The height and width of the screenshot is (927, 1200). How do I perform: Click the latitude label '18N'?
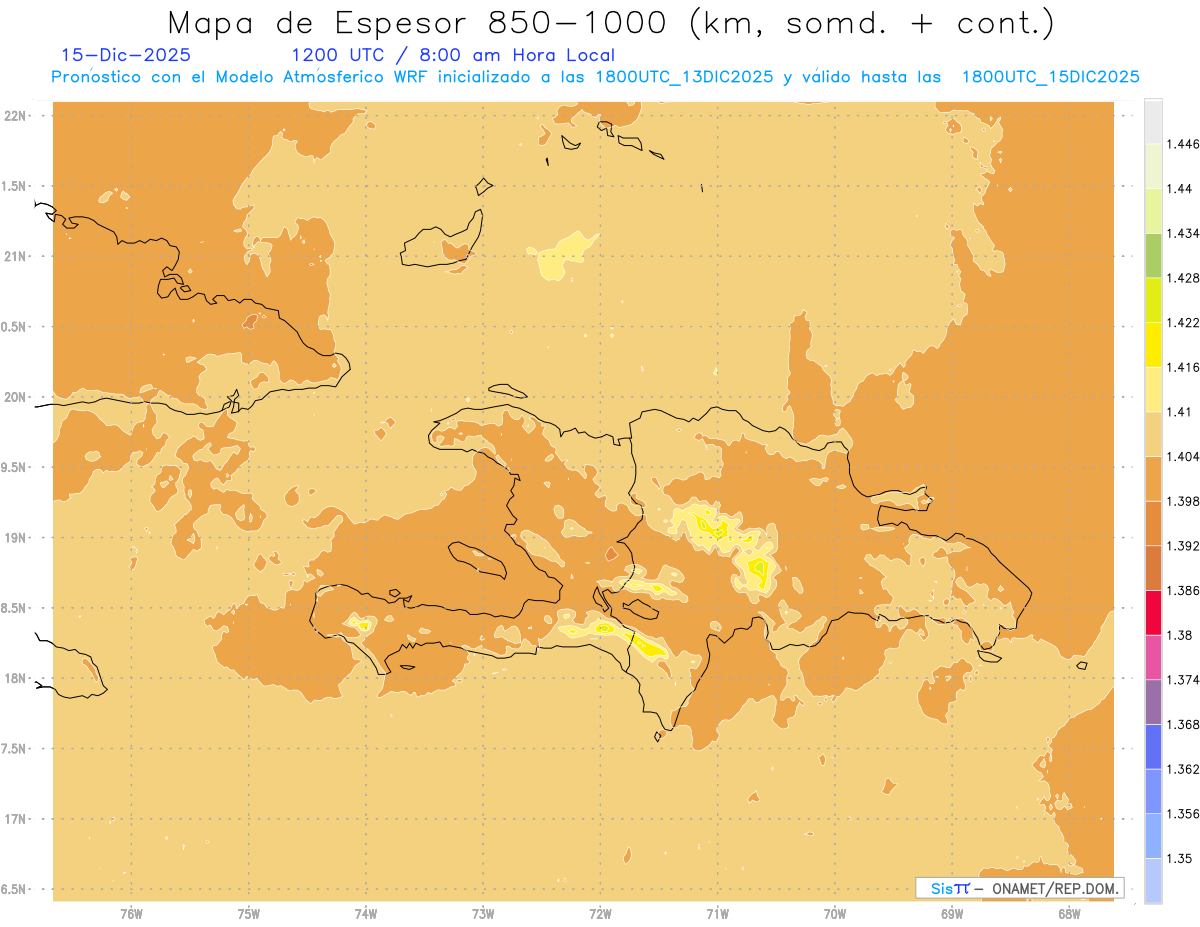tap(17, 678)
